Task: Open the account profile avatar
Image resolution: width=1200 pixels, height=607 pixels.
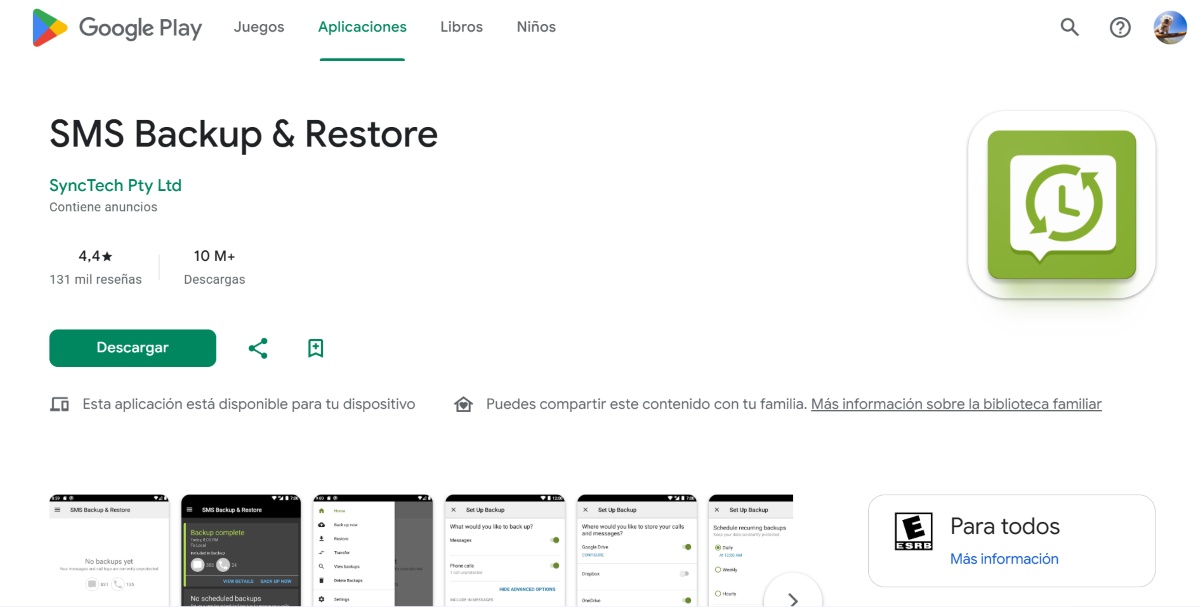Action: [x=1170, y=28]
